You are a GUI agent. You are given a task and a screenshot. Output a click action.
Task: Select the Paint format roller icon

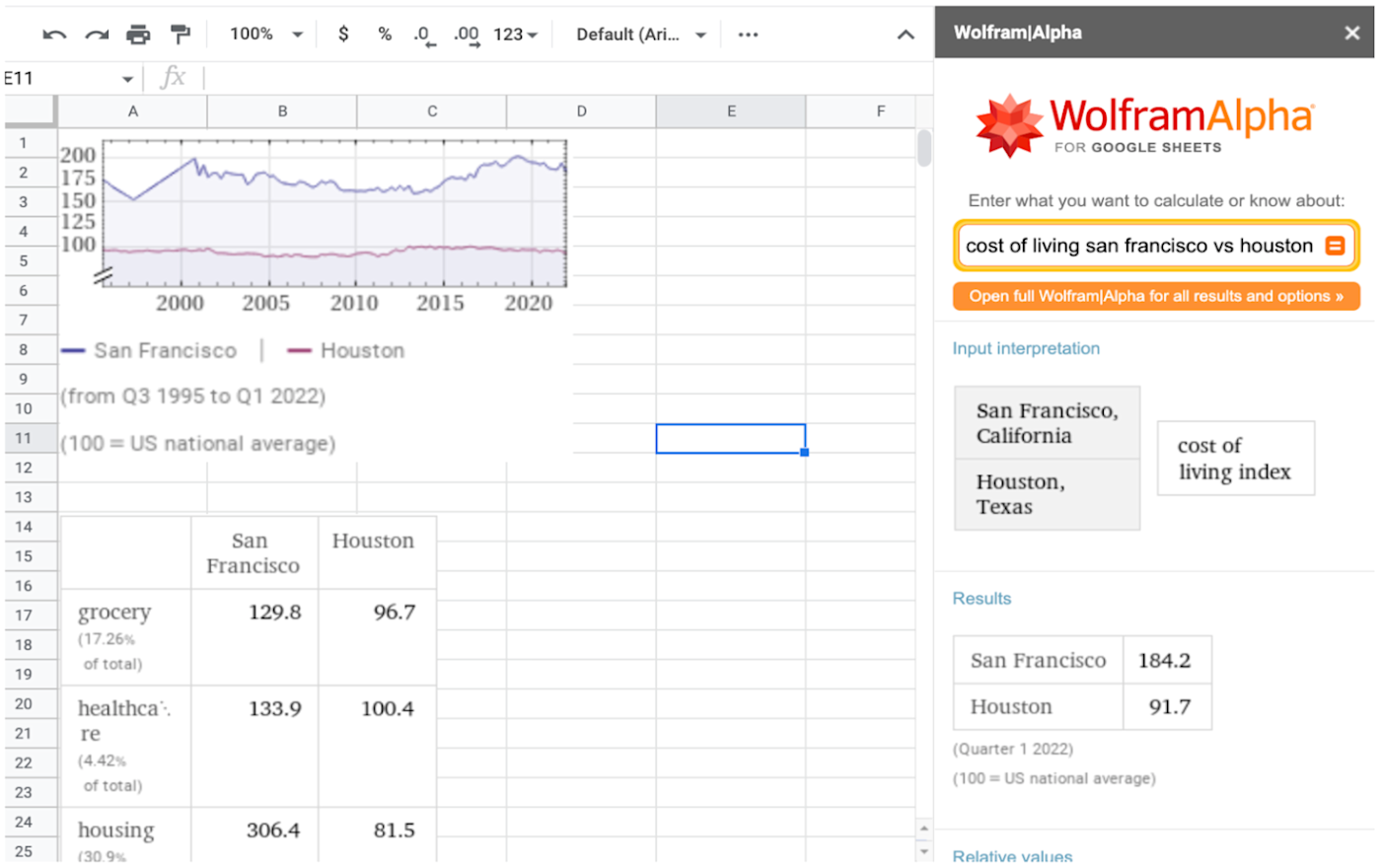coord(180,35)
